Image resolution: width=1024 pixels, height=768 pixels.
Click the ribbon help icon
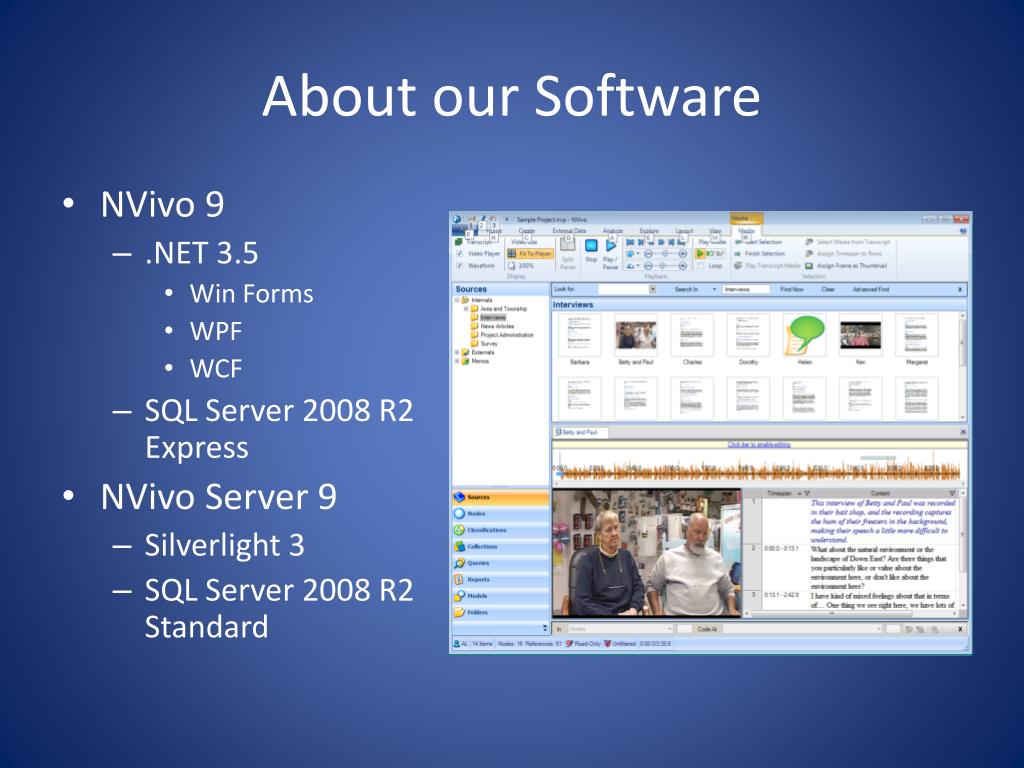pyautogui.click(x=963, y=231)
